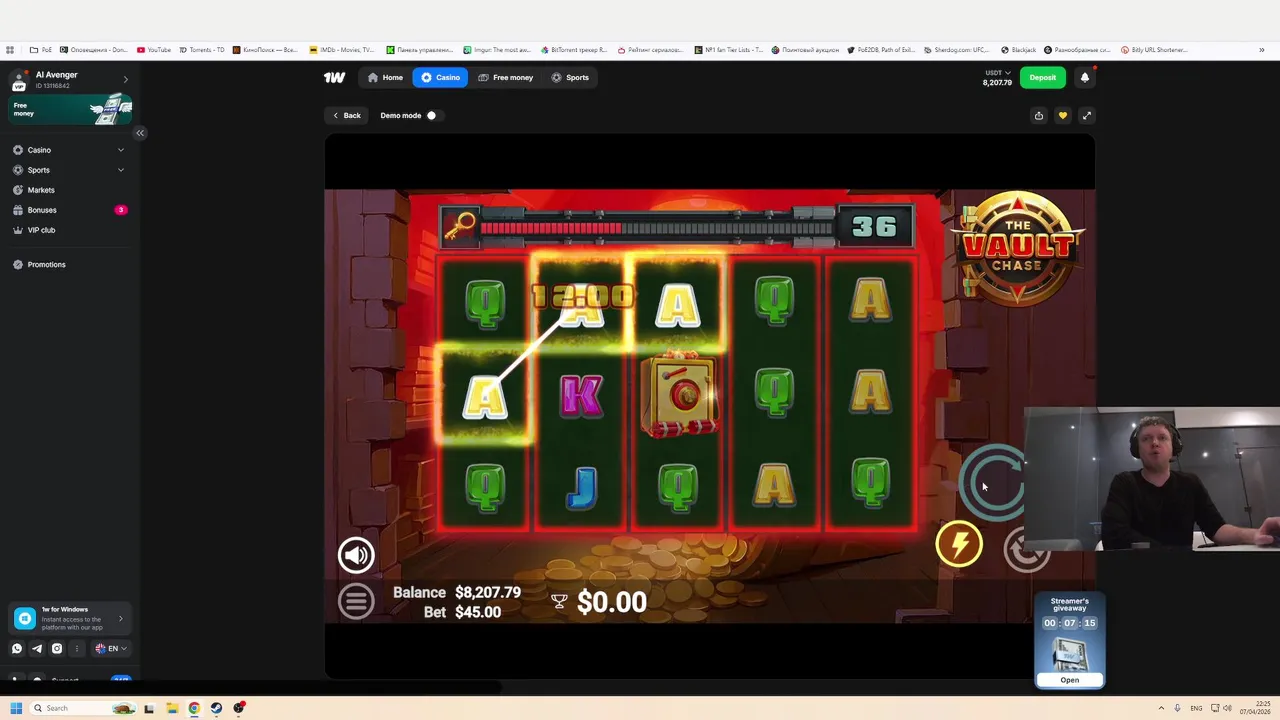The width and height of the screenshot is (1280, 720).
Task: Click the green Deposit button
Action: point(1042,77)
